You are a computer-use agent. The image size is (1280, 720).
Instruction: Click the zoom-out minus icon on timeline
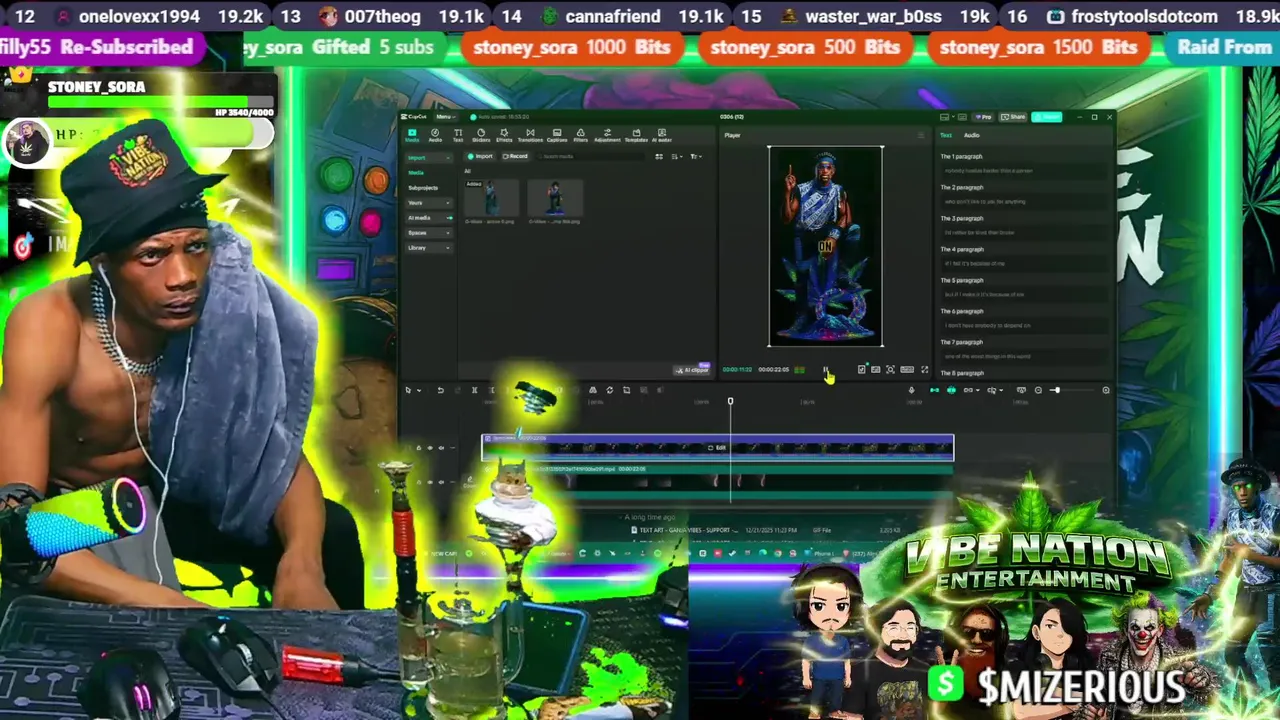click(1038, 390)
